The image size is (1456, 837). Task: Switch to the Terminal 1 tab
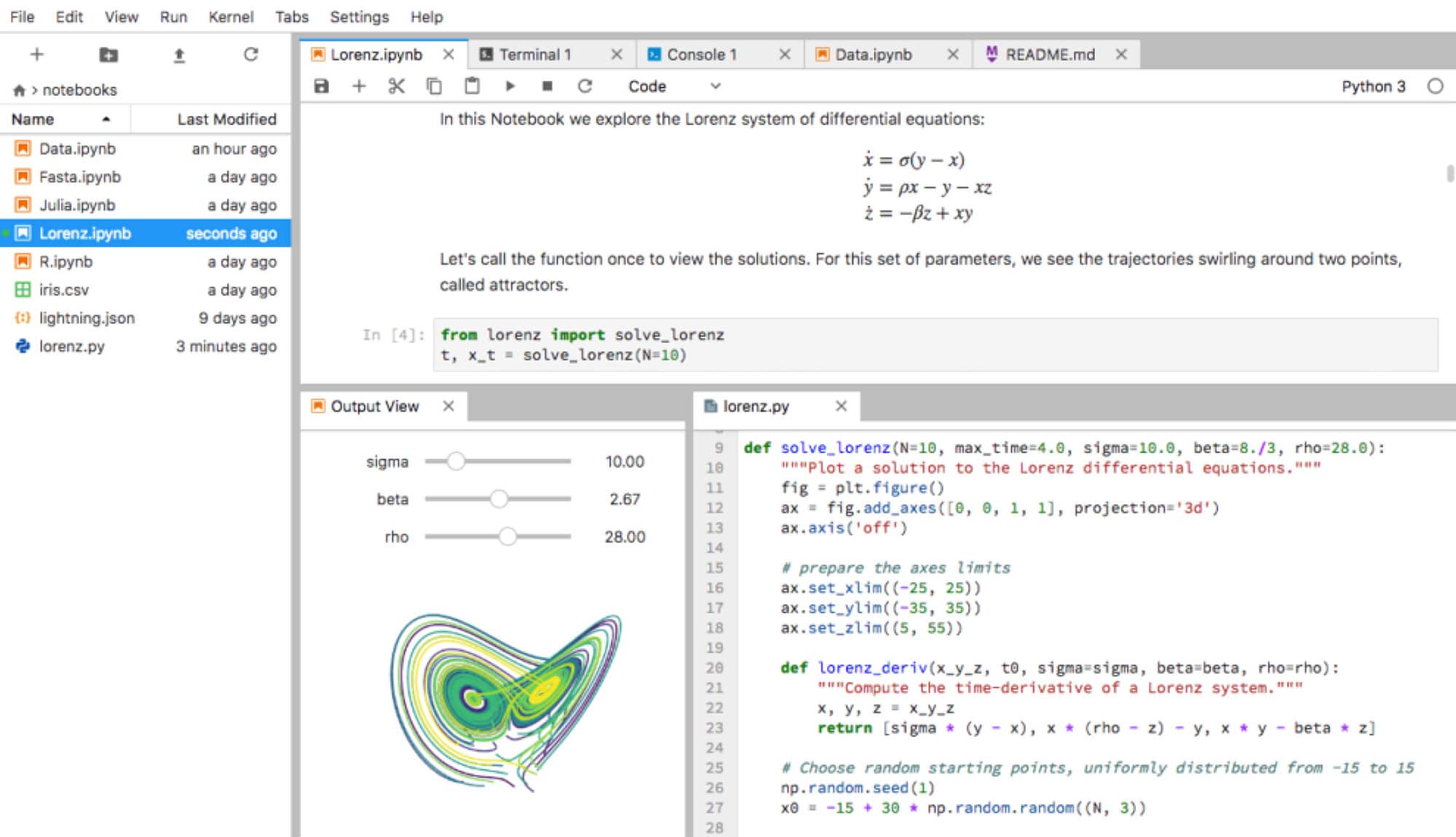click(535, 55)
